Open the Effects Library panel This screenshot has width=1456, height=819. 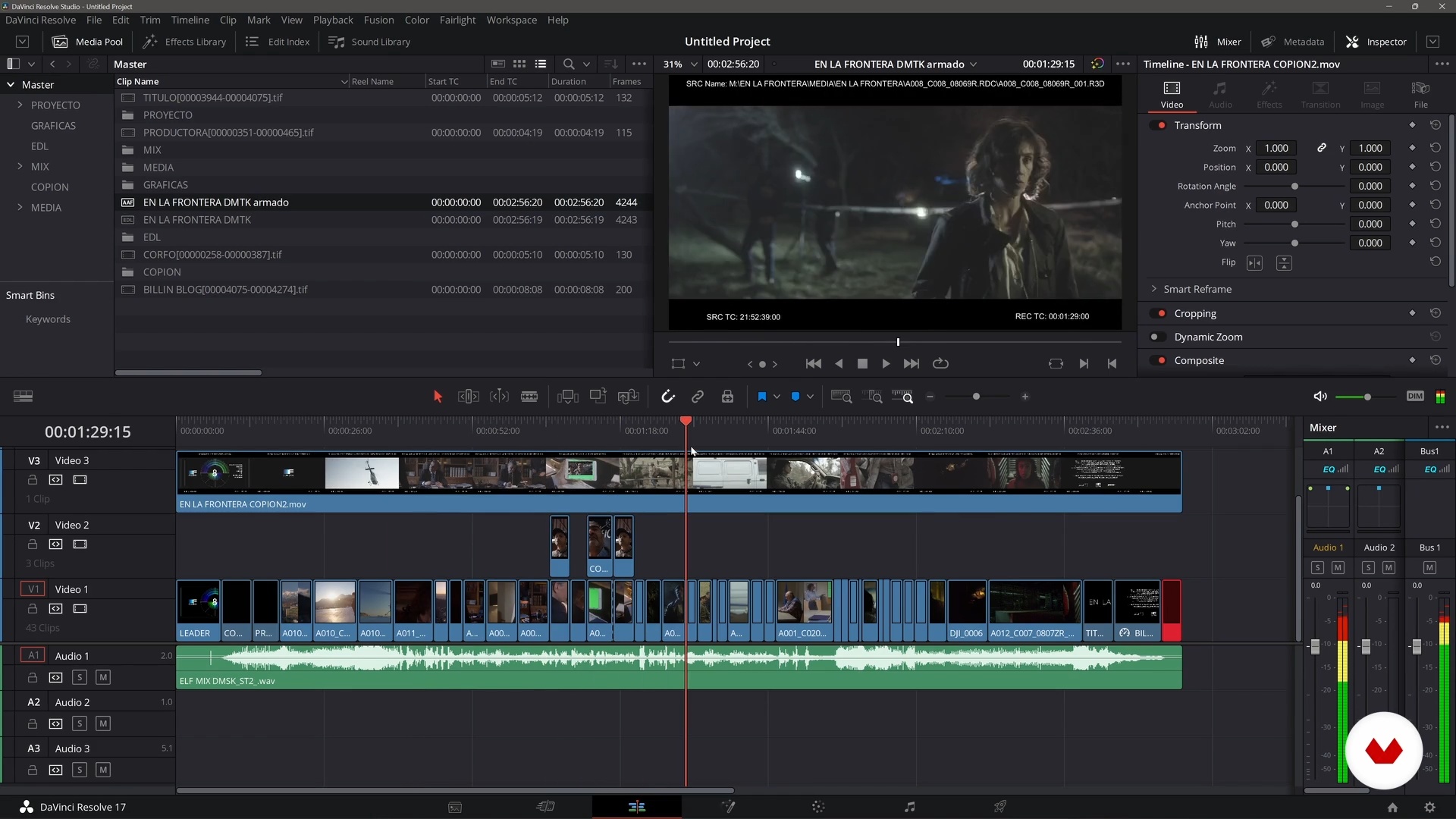click(x=185, y=42)
